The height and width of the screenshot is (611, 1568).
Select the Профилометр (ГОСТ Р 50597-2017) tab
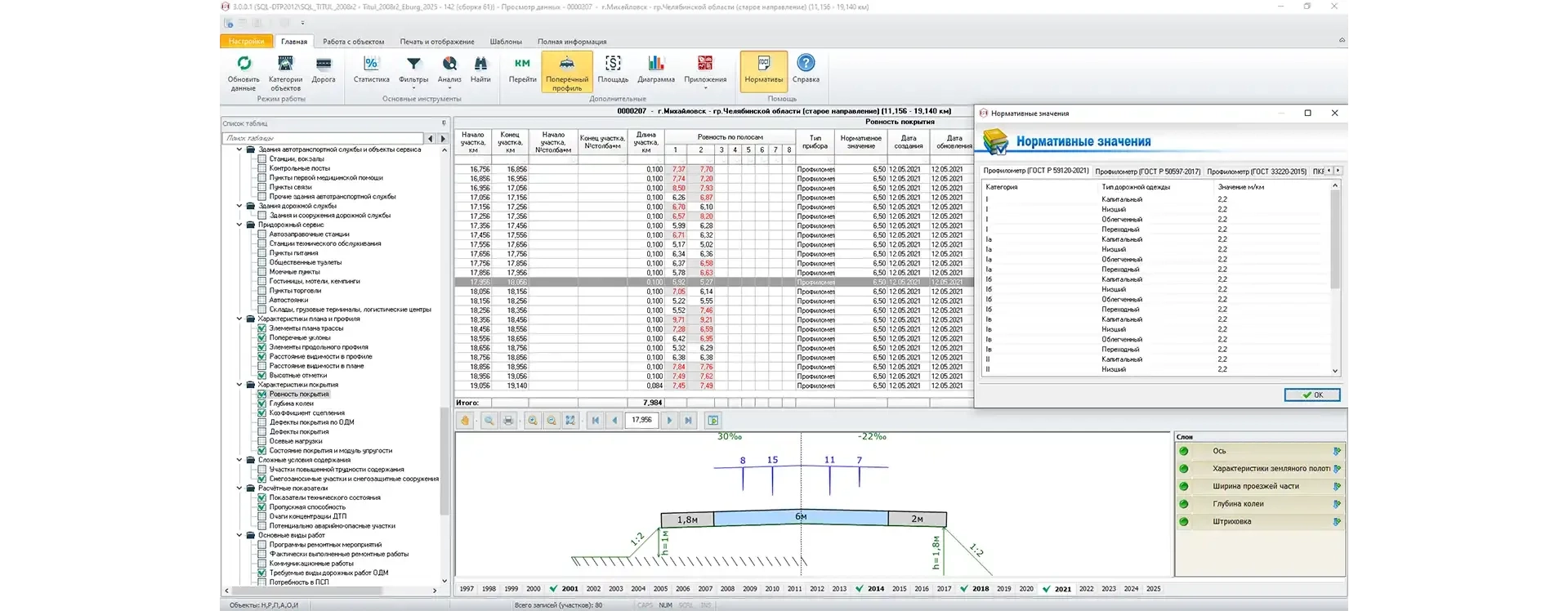click(x=1147, y=172)
